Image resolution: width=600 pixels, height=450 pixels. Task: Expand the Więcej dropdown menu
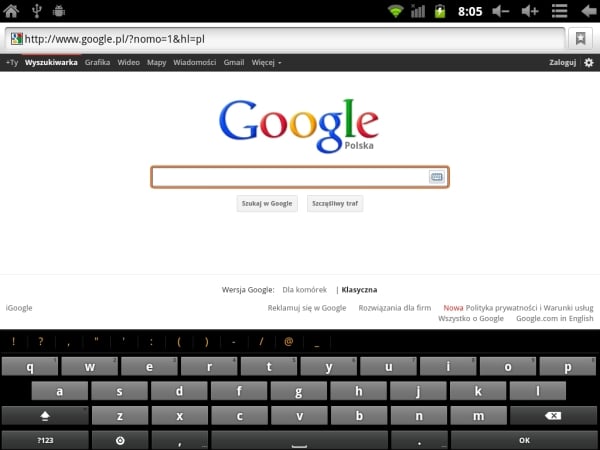click(x=266, y=62)
